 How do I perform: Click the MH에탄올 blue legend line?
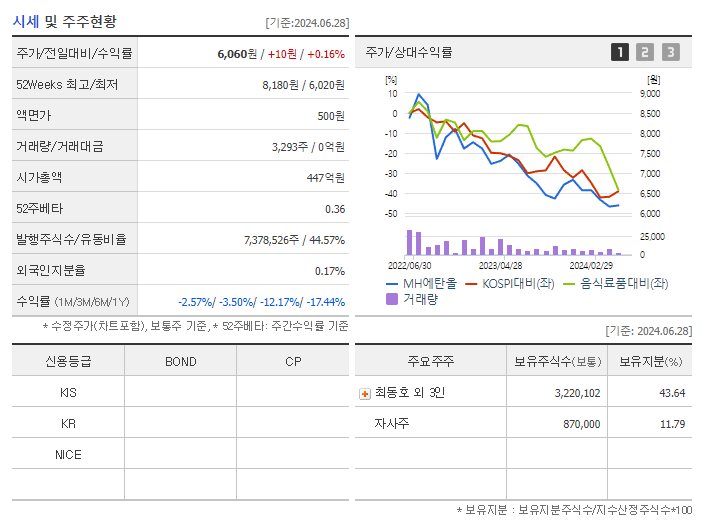392,284
